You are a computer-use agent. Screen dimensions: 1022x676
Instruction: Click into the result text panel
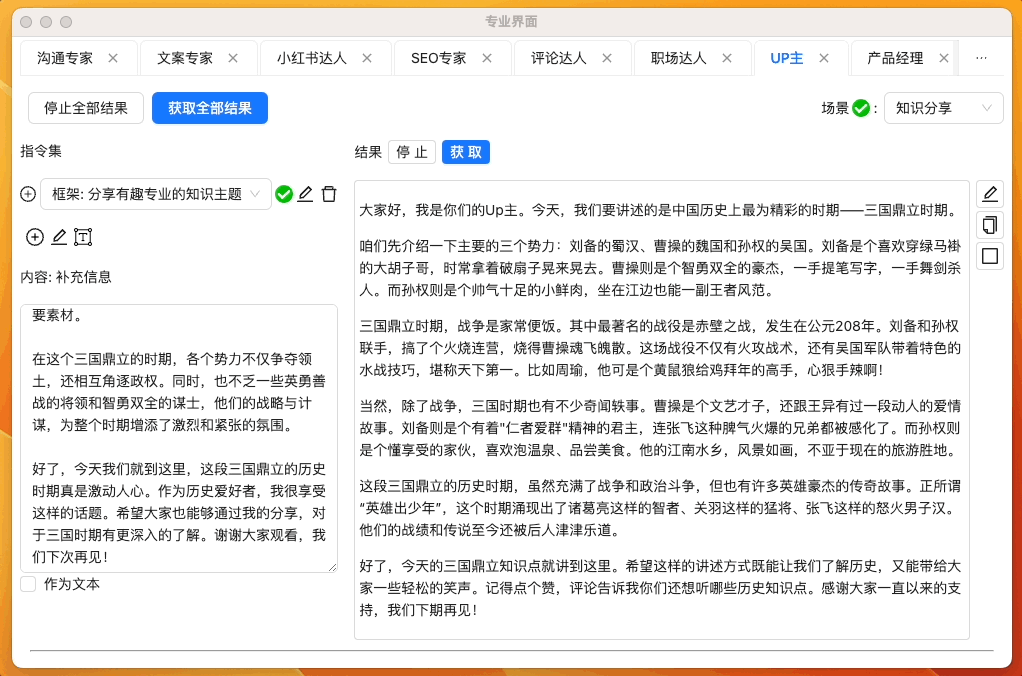tap(662, 410)
